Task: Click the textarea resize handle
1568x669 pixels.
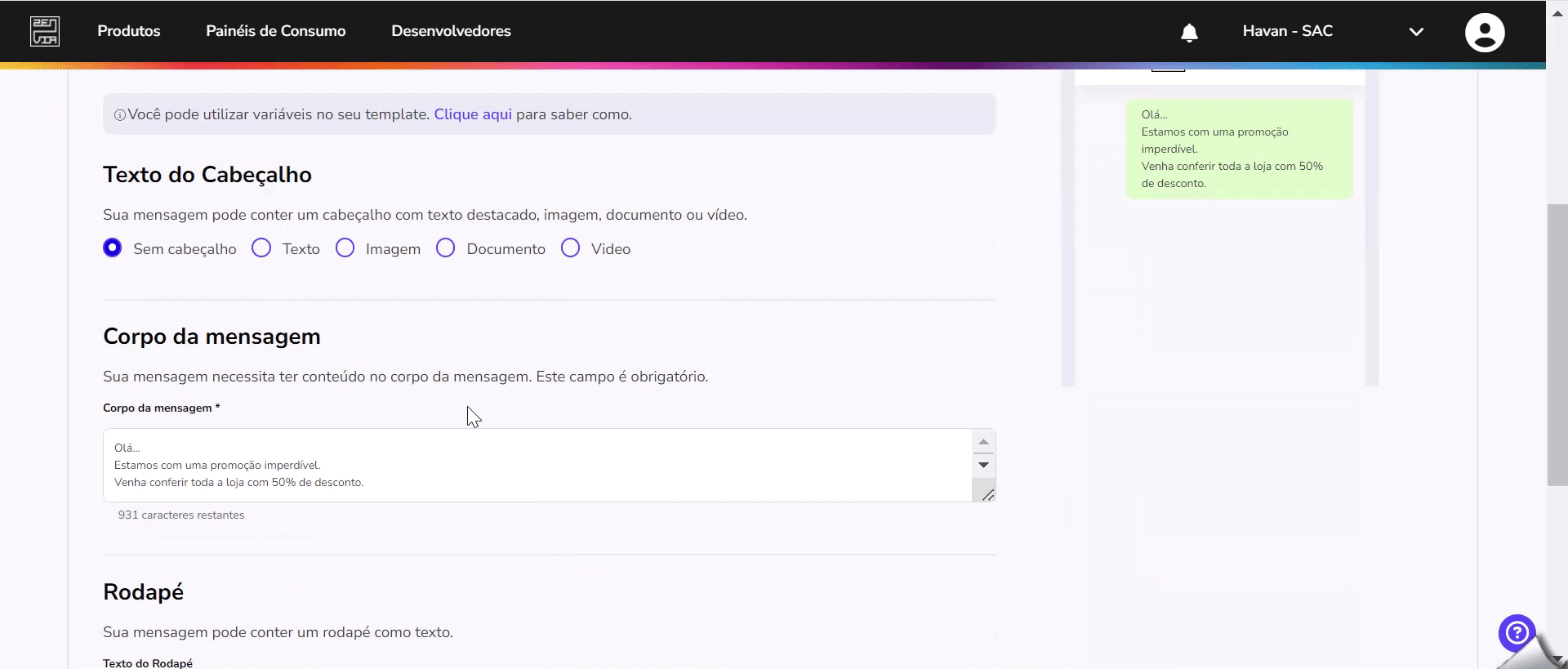Action: [x=987, y=494]
